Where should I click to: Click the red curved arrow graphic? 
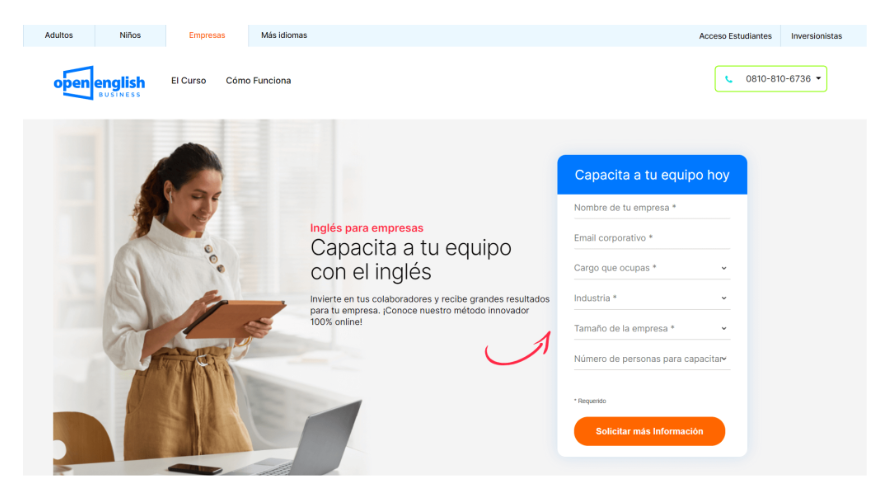[518, 348]
